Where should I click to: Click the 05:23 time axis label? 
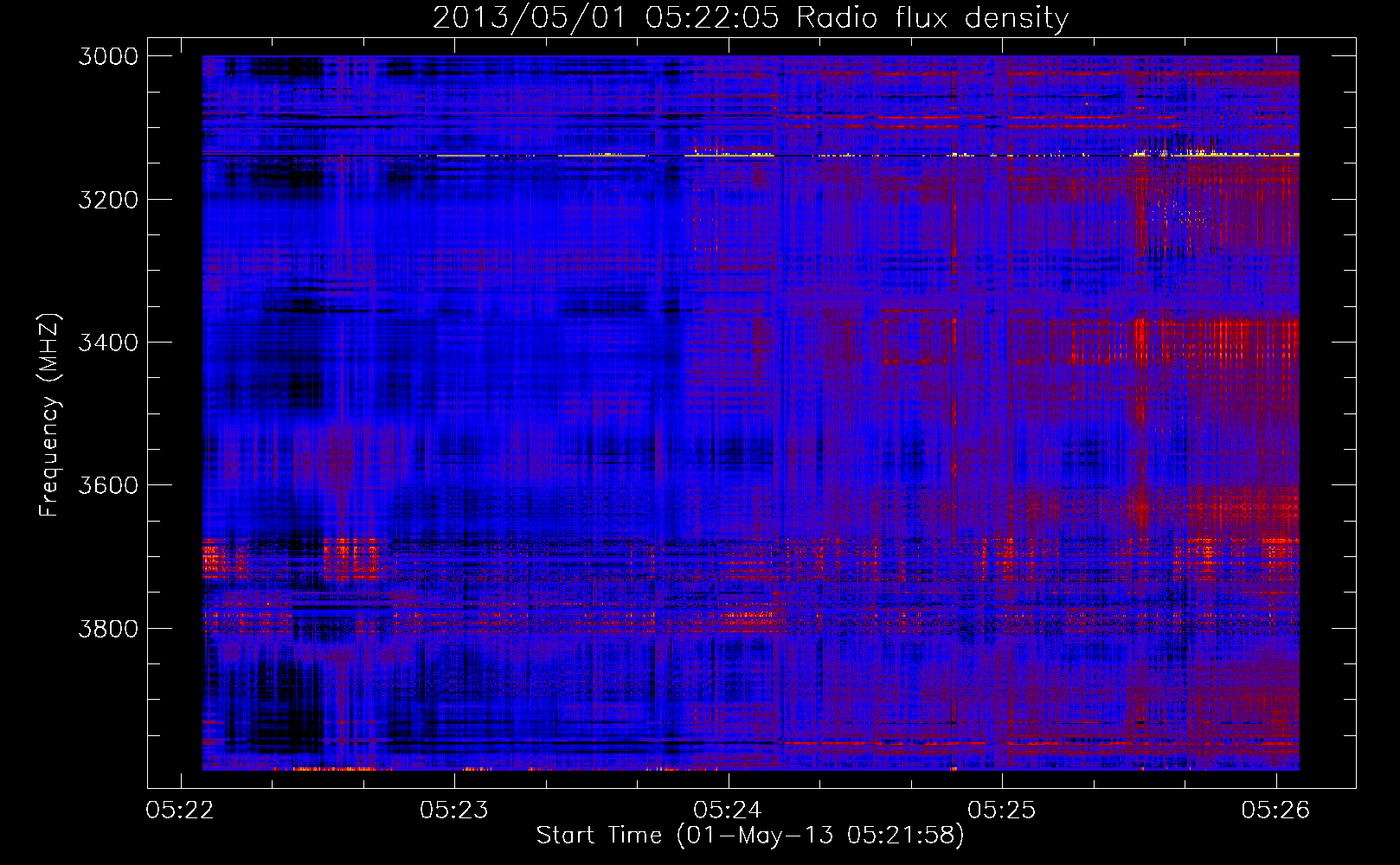tap(454, 811)
